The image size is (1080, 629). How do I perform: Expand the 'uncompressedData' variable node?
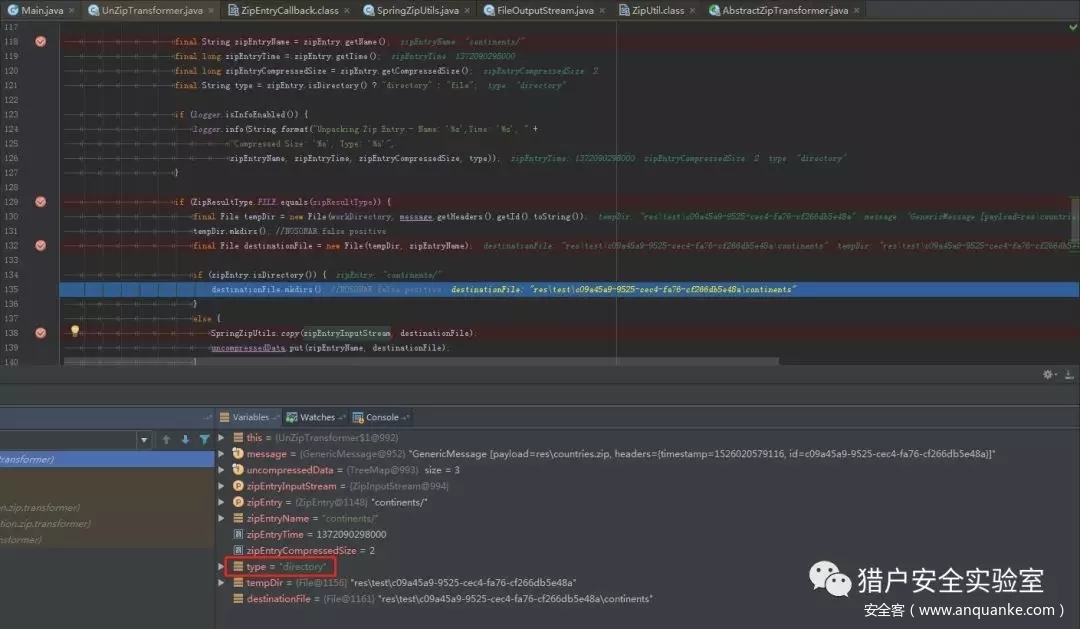pyautogui.click(x=222, y=470)
